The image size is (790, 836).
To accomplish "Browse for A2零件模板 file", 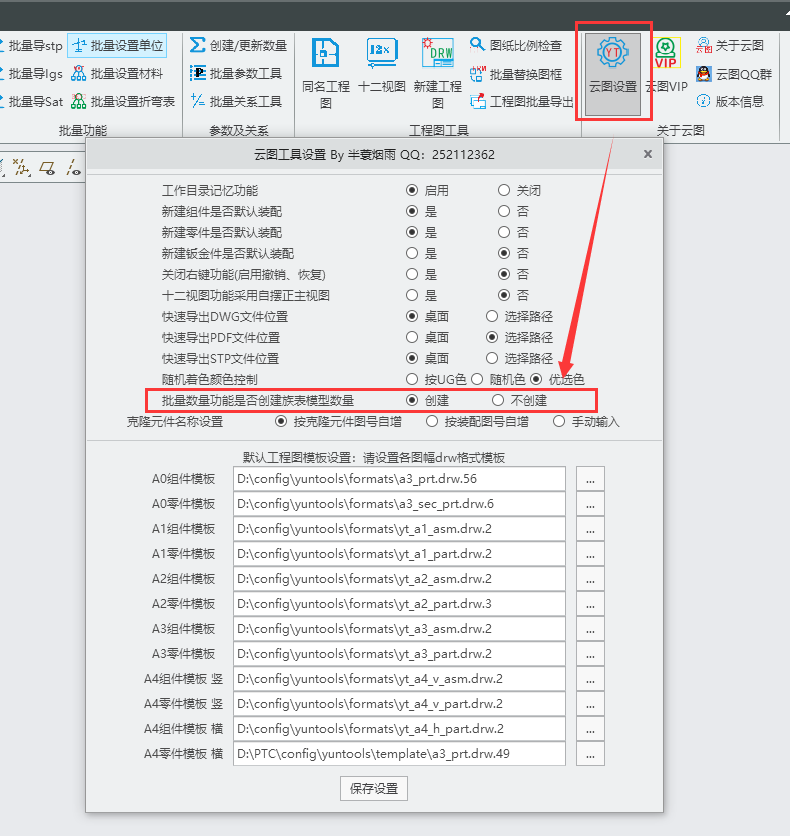I will point(590,604).
